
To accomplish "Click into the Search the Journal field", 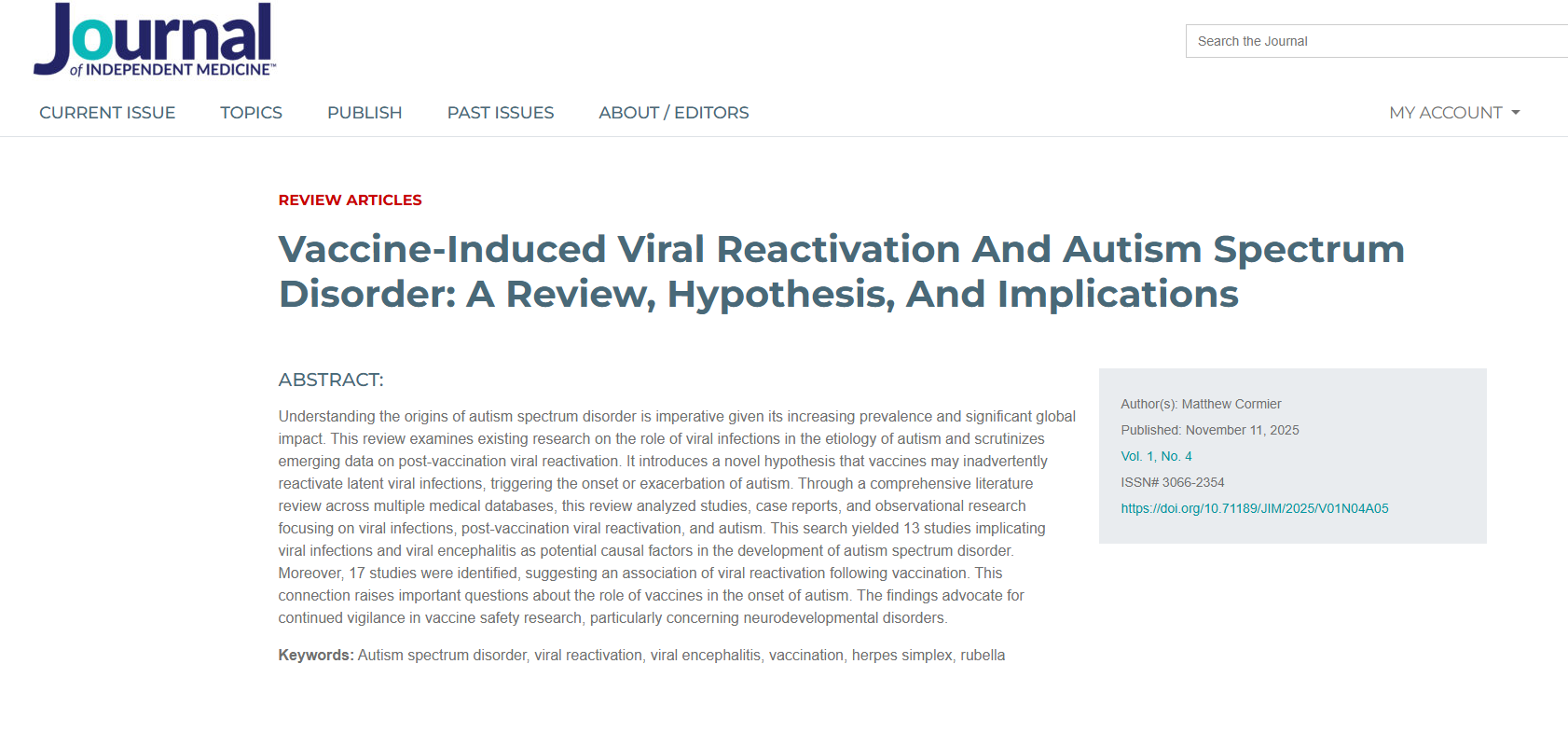I will pyautogui.click(x=1377, y=41).
